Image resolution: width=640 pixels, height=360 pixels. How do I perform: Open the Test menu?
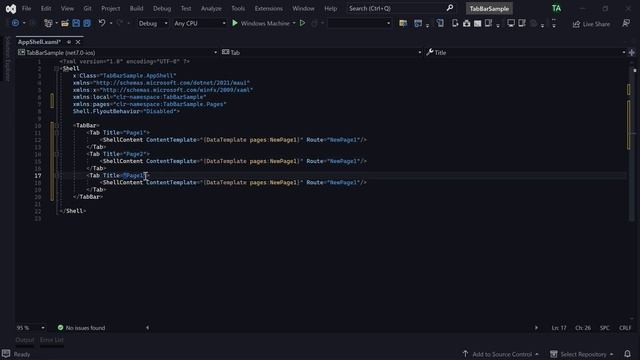186,8
